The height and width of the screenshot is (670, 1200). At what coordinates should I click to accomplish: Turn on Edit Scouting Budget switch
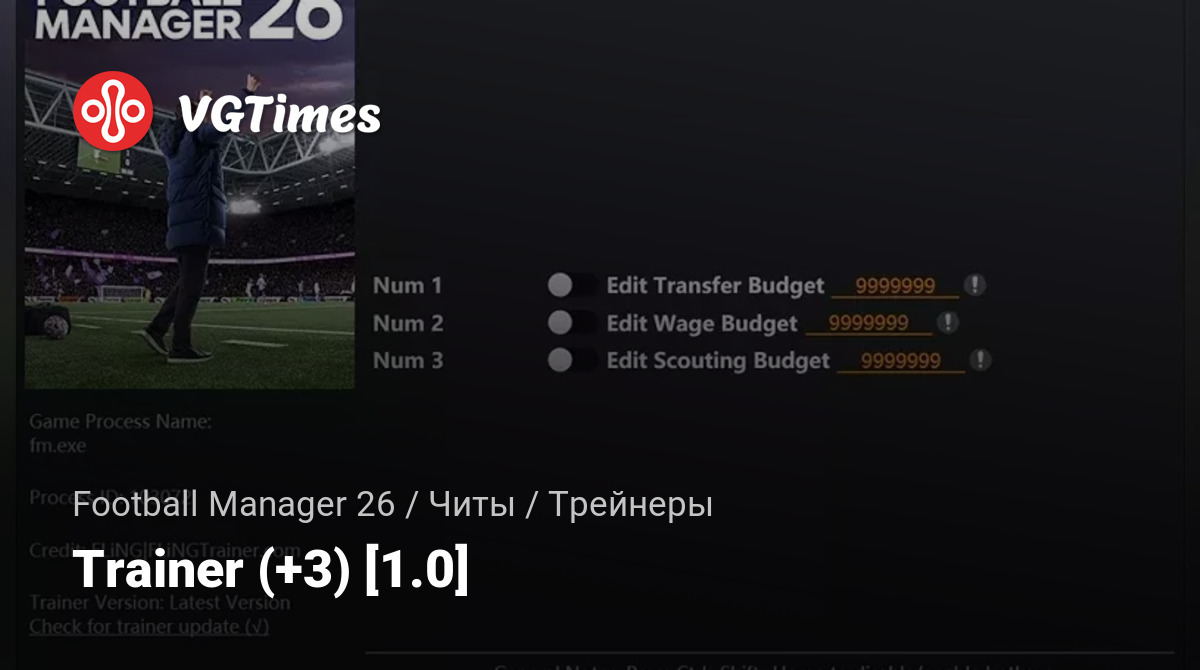(572, 360)
